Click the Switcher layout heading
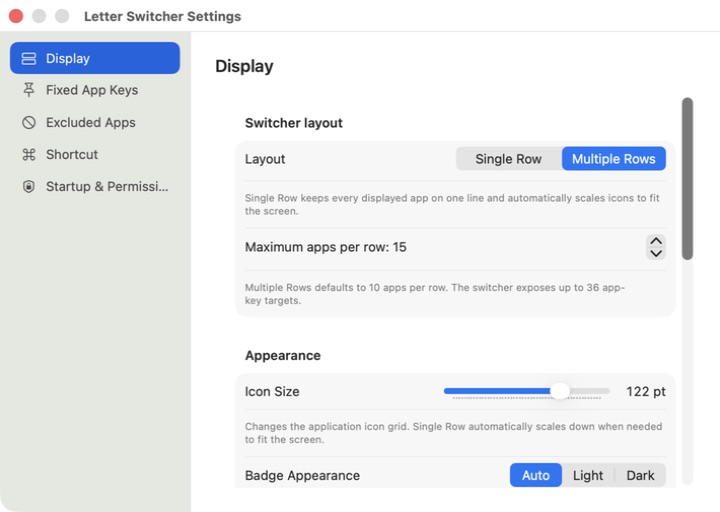720x512 pixels. [294, 123]
